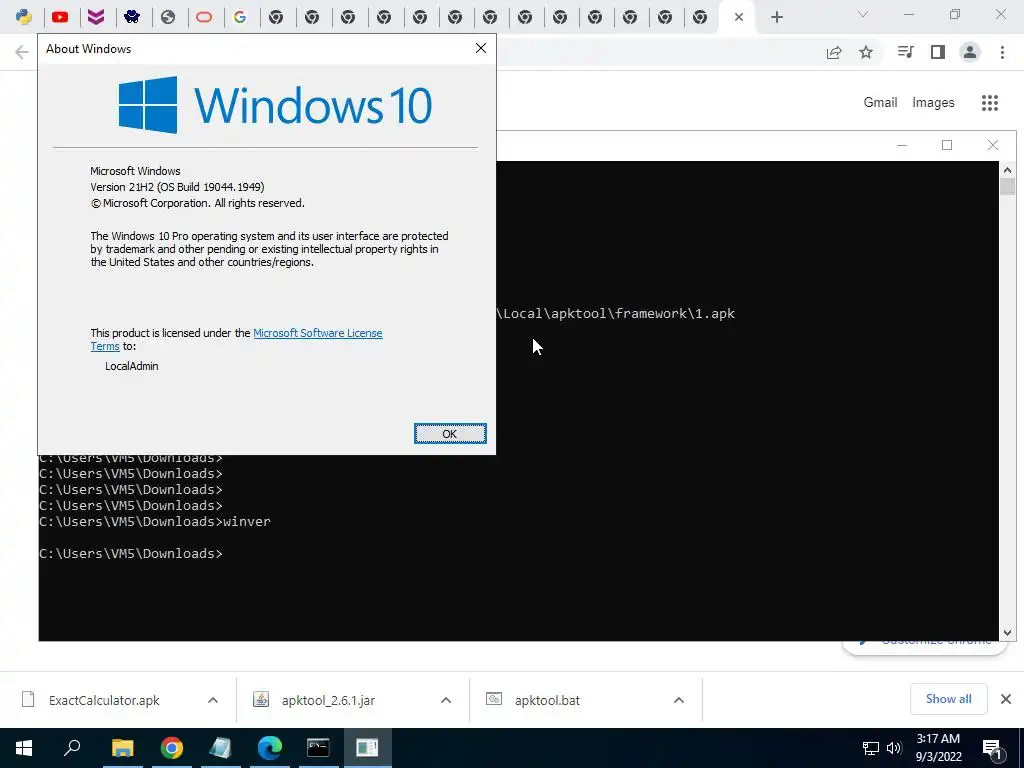Screen dimensions: 1024x768
Task: Open a new Chrome tab
Action: click(x=776, y=17)
